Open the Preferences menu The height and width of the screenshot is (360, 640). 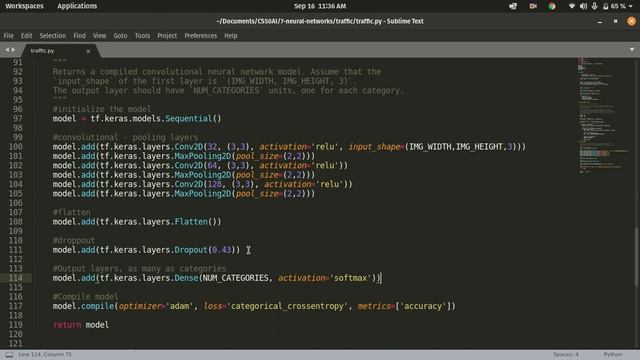[200, 36]
